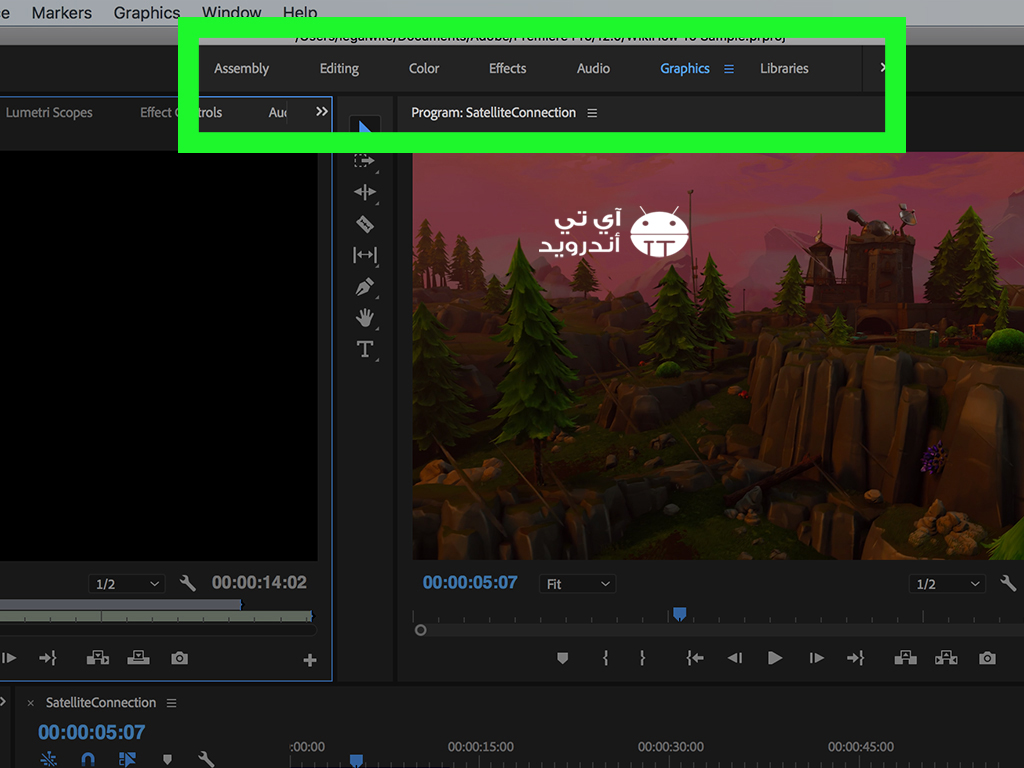This screenshot has height=768, width=1024.
Task: Toggle Linked Selection in timeline
Action: point(127,759)
